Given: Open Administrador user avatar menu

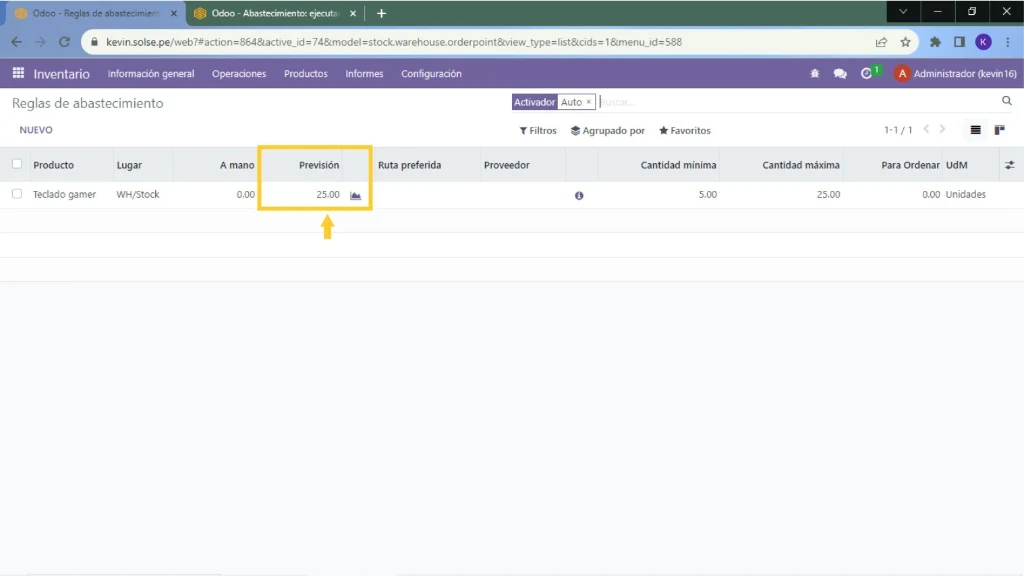Looking at the screenshot, I should [902, 74].
